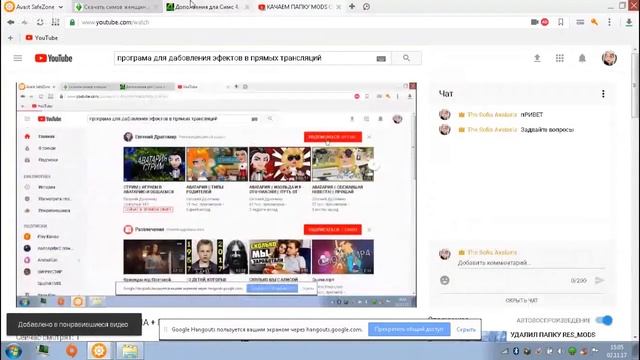Reload the page with refresh icon

point(40,22)
